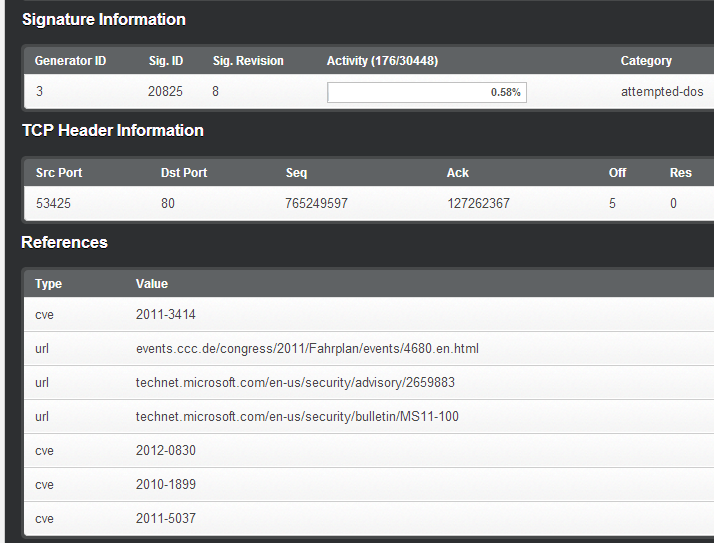Click the Activity (176/30448) column header

pos(382,61)
